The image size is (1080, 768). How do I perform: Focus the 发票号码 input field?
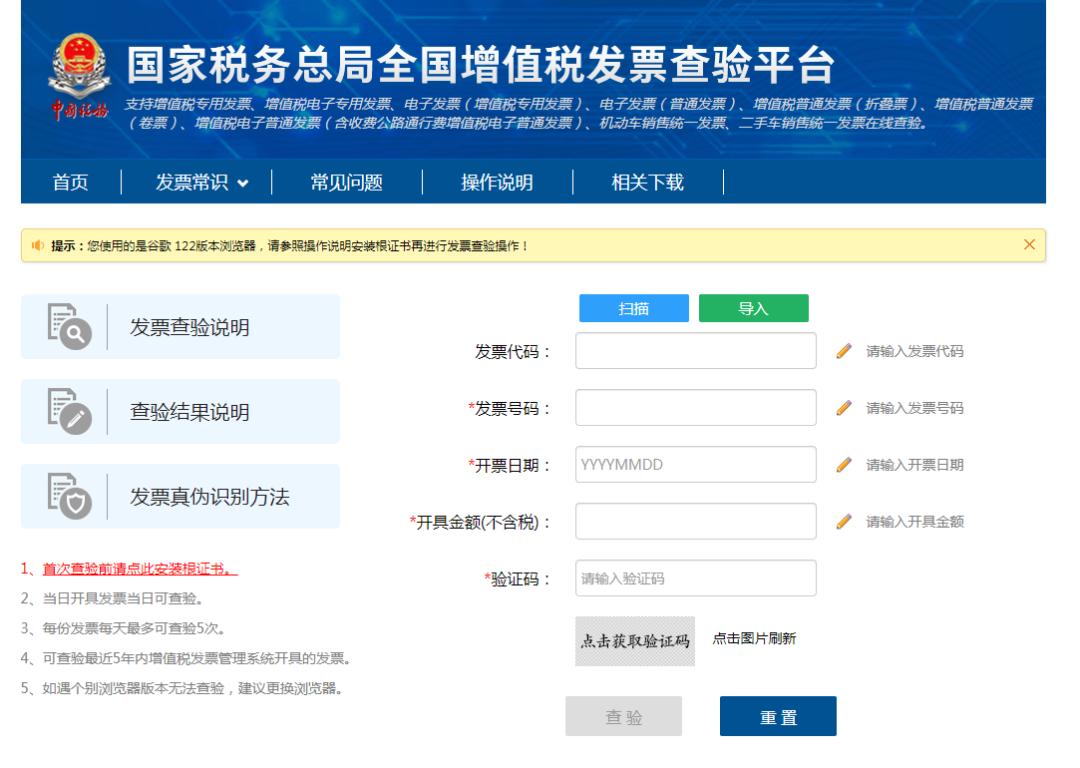(x=696, y=408)
